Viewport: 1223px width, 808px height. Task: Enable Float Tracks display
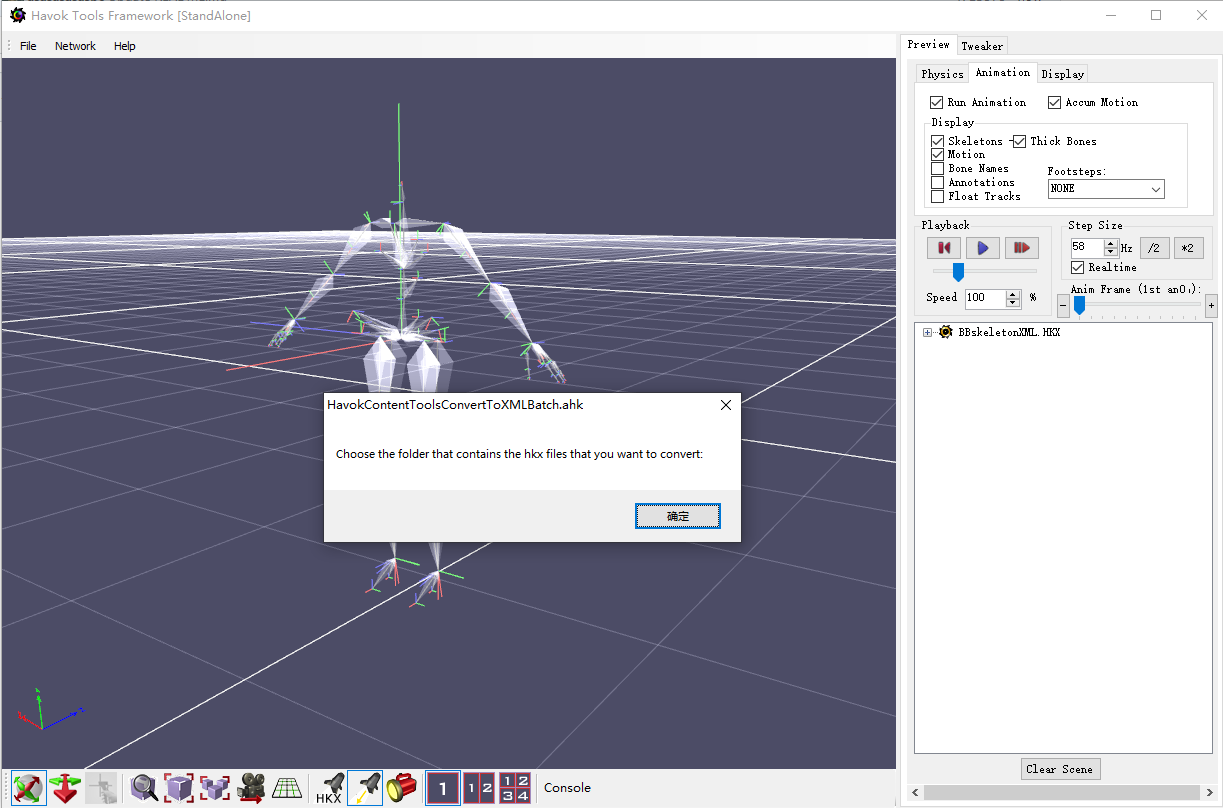[937, 197]
